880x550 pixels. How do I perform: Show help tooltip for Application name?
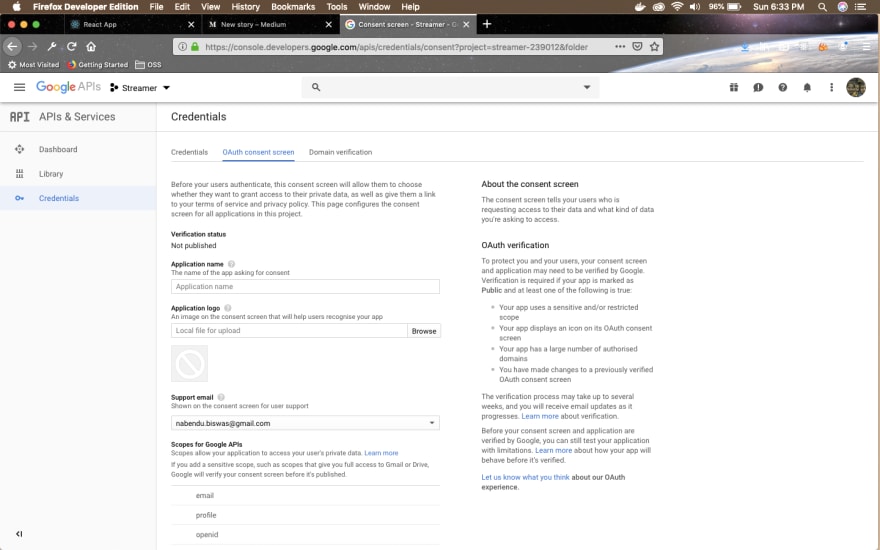pyautogui.click(x=231, y=264)
